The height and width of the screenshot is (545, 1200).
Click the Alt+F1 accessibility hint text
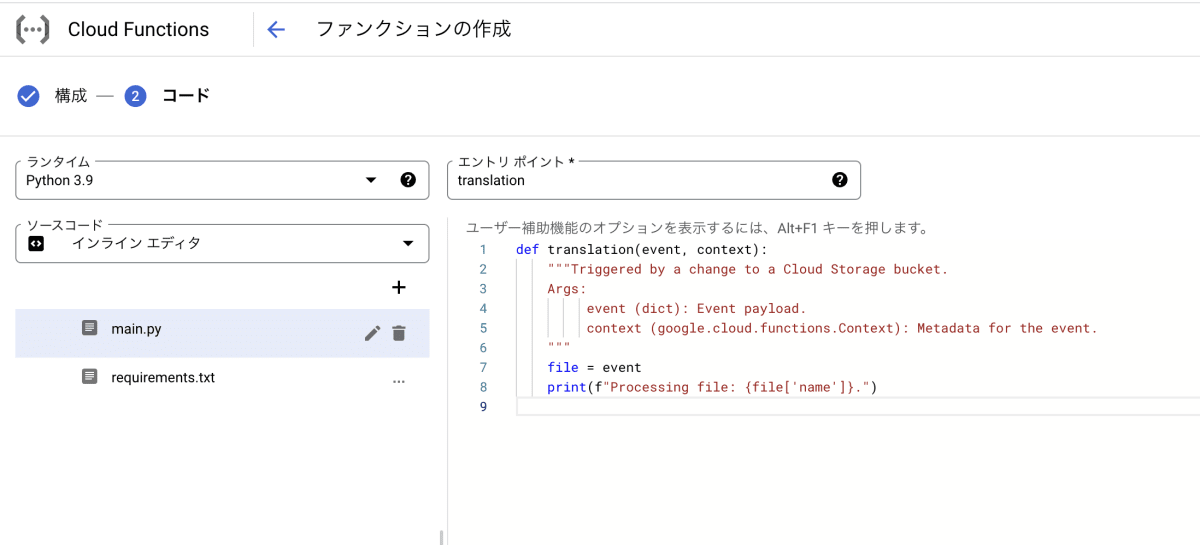click(x=700, y=228)
